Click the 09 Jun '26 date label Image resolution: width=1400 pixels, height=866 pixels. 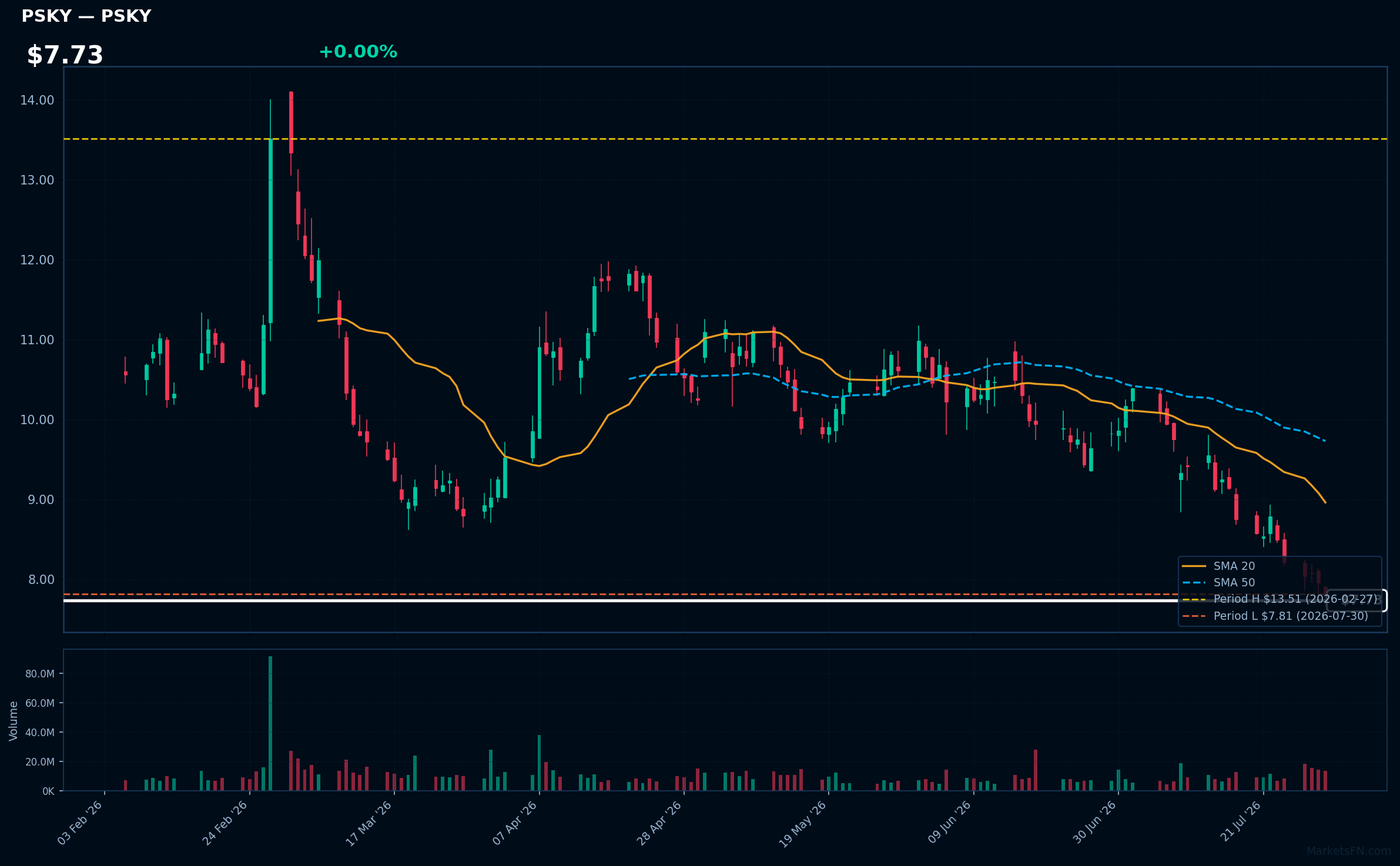tap(949, 822)
